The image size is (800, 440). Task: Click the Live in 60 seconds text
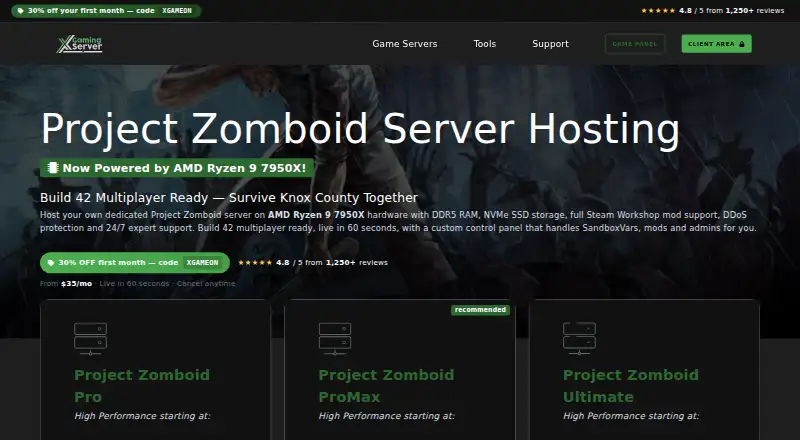(134, 283)
